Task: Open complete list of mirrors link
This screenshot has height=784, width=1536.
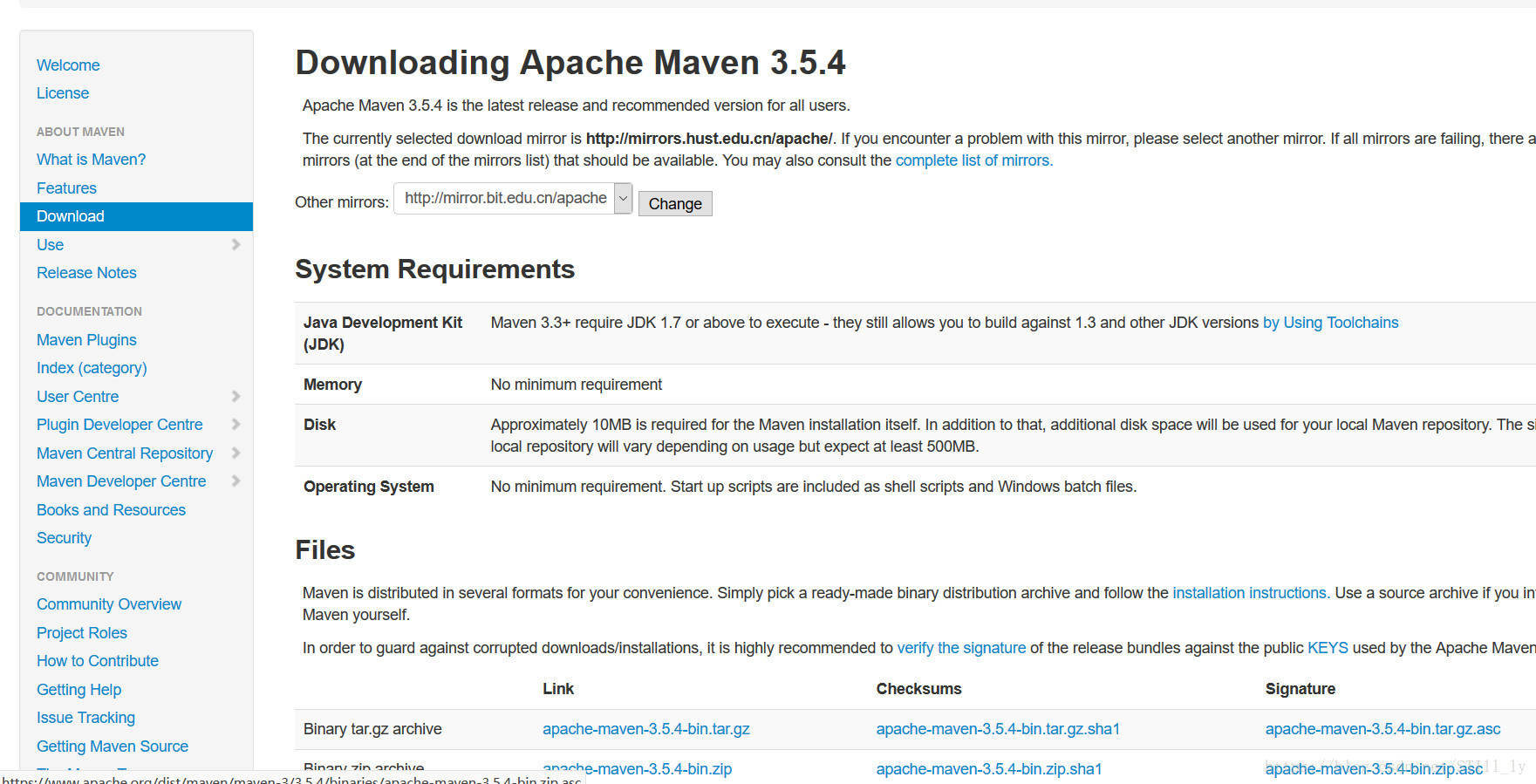Action: [x=974, y=160]
